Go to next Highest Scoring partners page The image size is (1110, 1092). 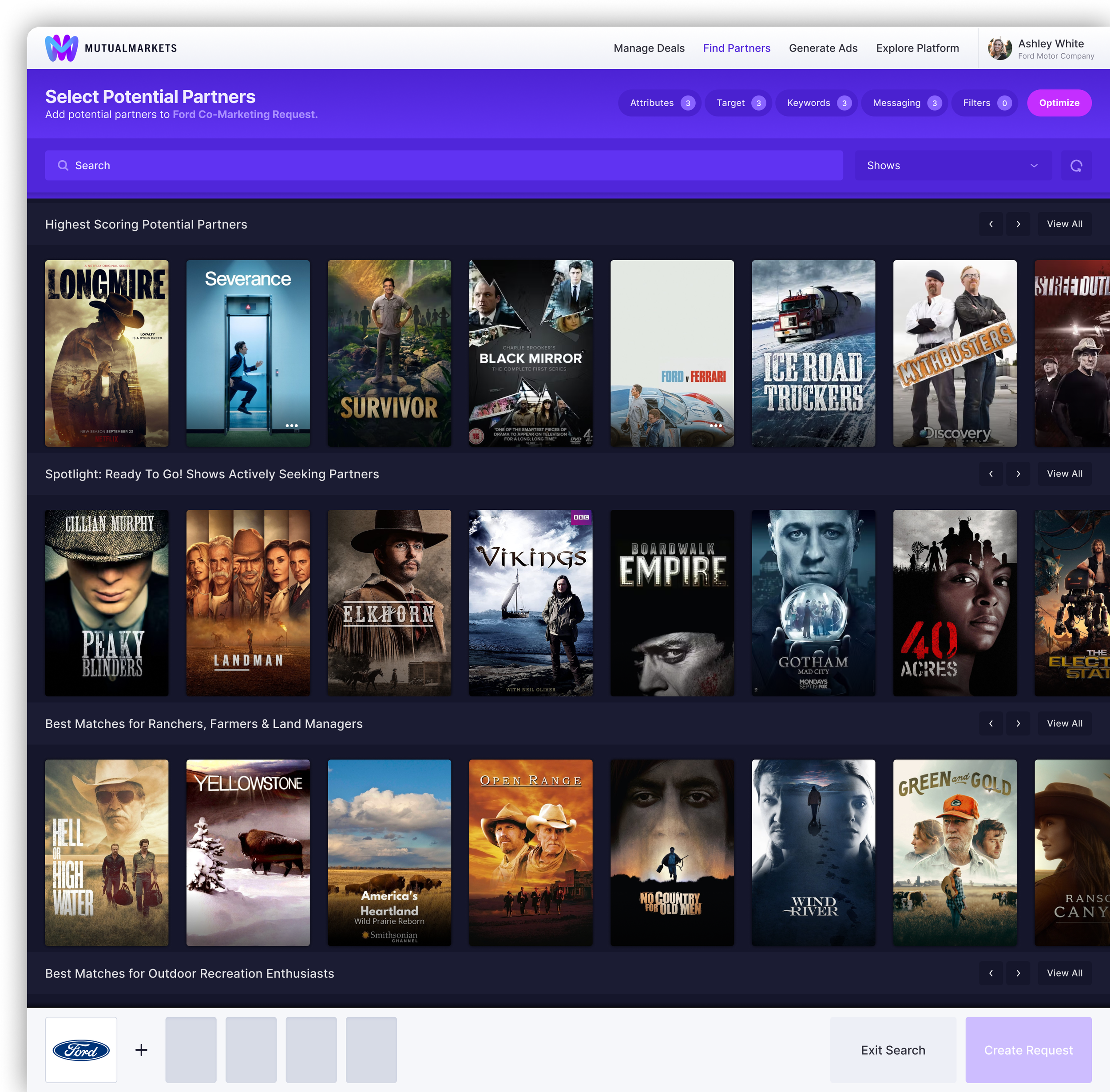tap(1018, 224)
